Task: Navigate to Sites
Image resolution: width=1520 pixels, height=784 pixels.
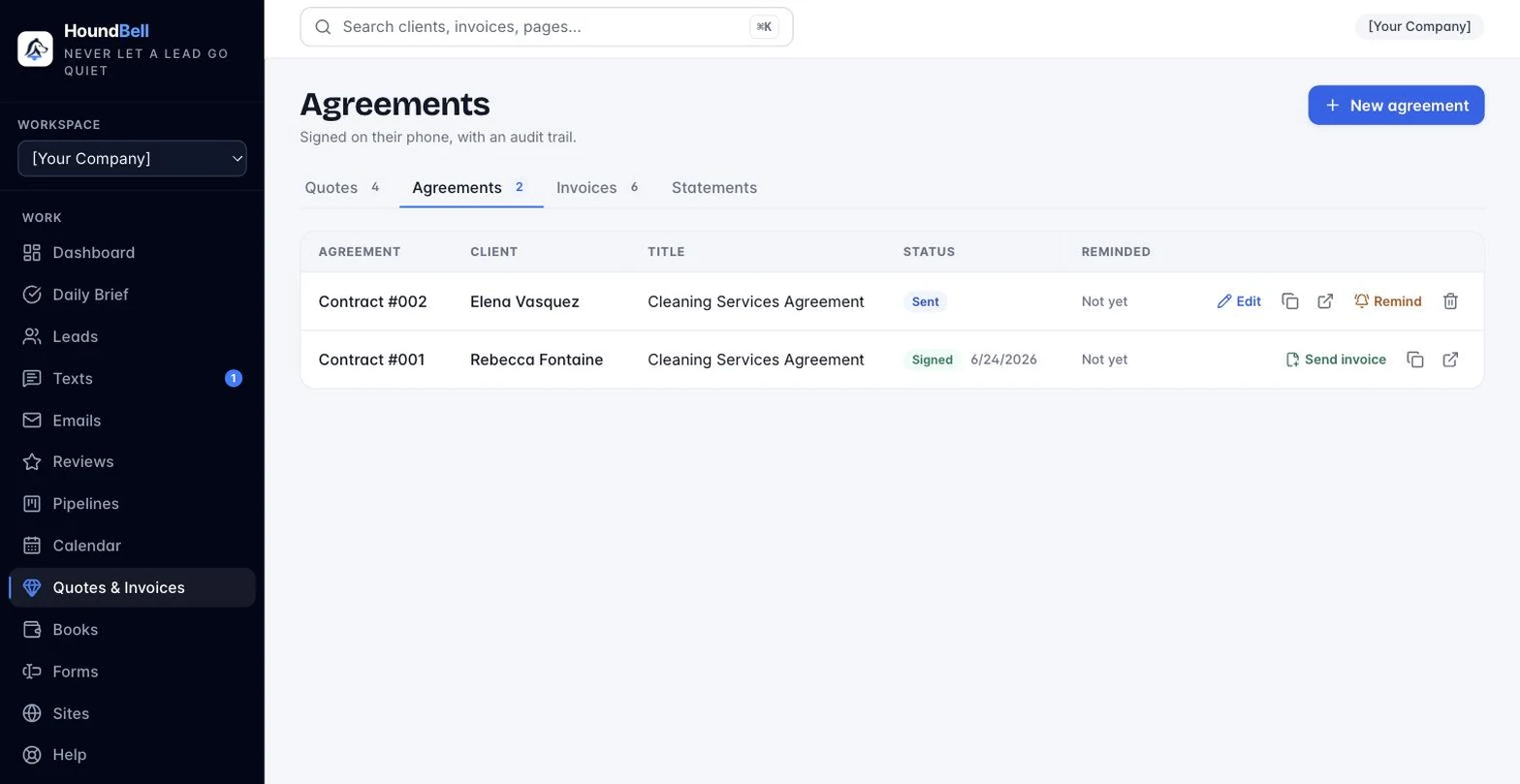Action: (133, 713)
